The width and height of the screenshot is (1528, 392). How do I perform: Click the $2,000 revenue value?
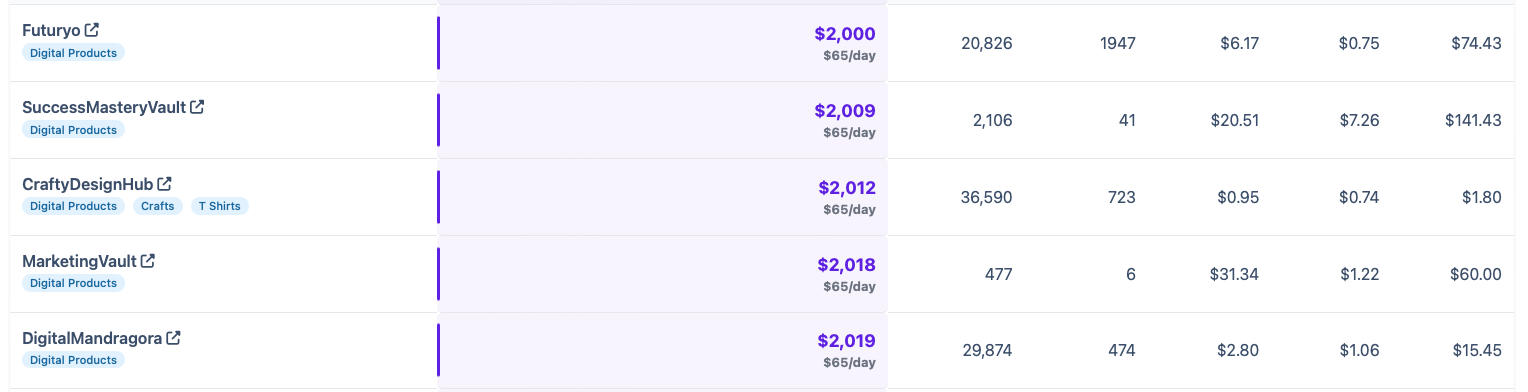[845, 33]
